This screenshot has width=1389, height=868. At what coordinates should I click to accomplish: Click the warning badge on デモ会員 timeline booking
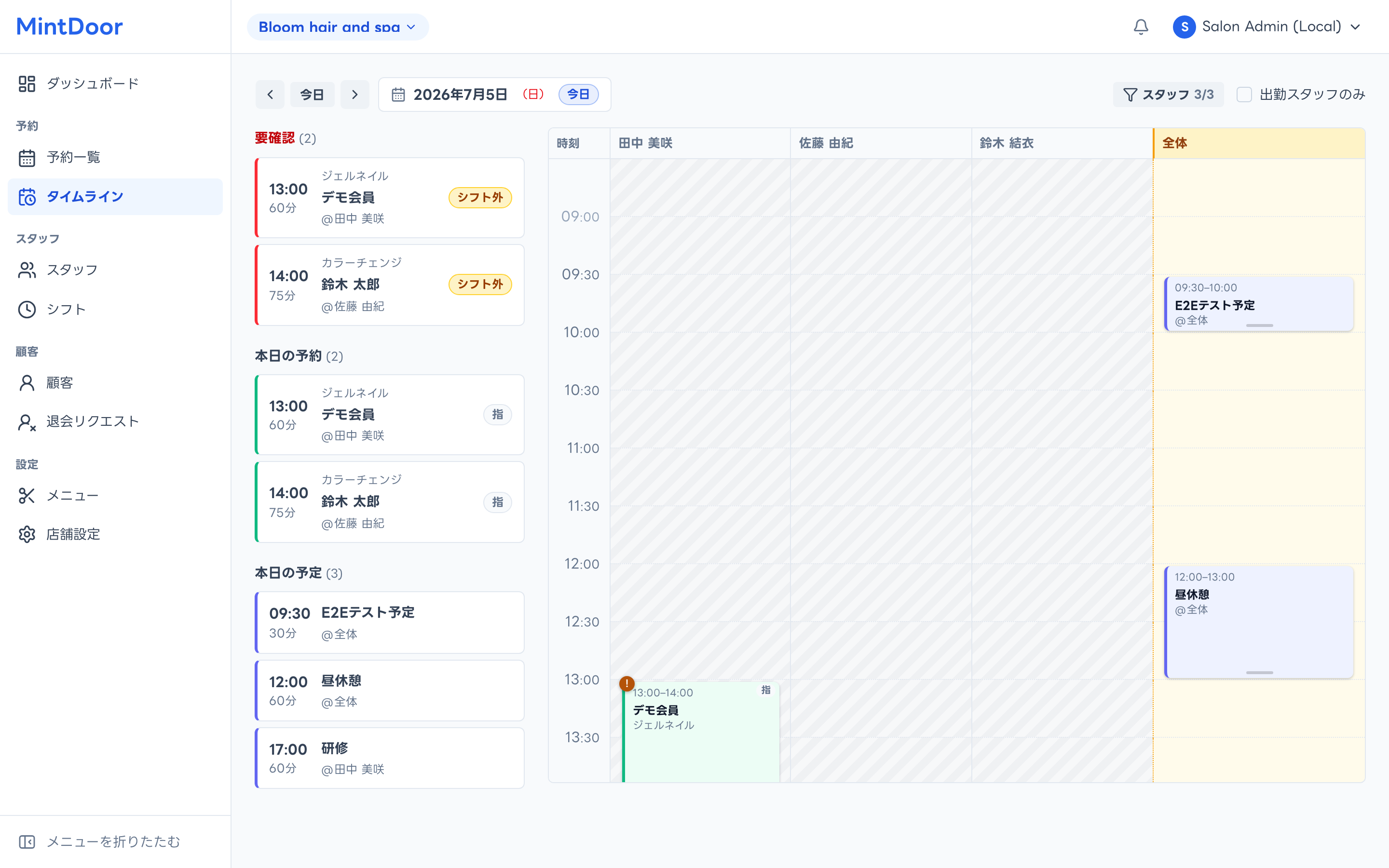coord(626,683)
